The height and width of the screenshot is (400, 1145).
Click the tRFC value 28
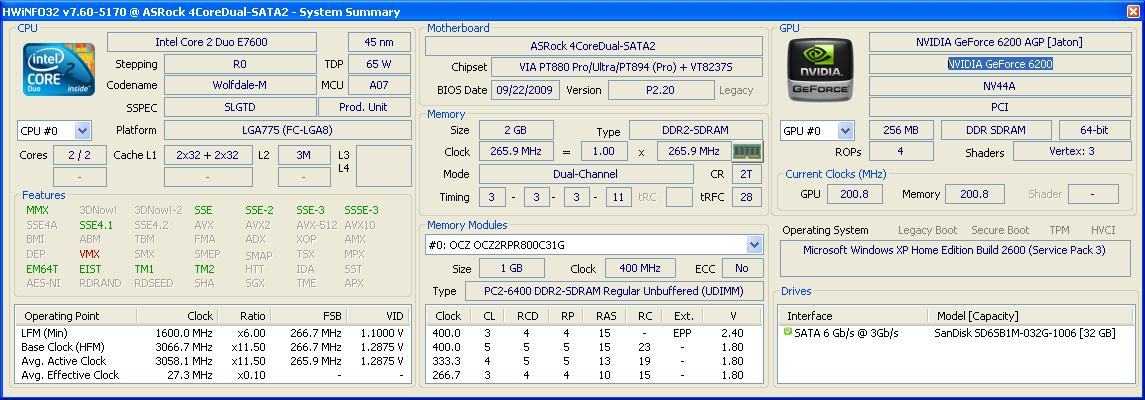[746, 197]
